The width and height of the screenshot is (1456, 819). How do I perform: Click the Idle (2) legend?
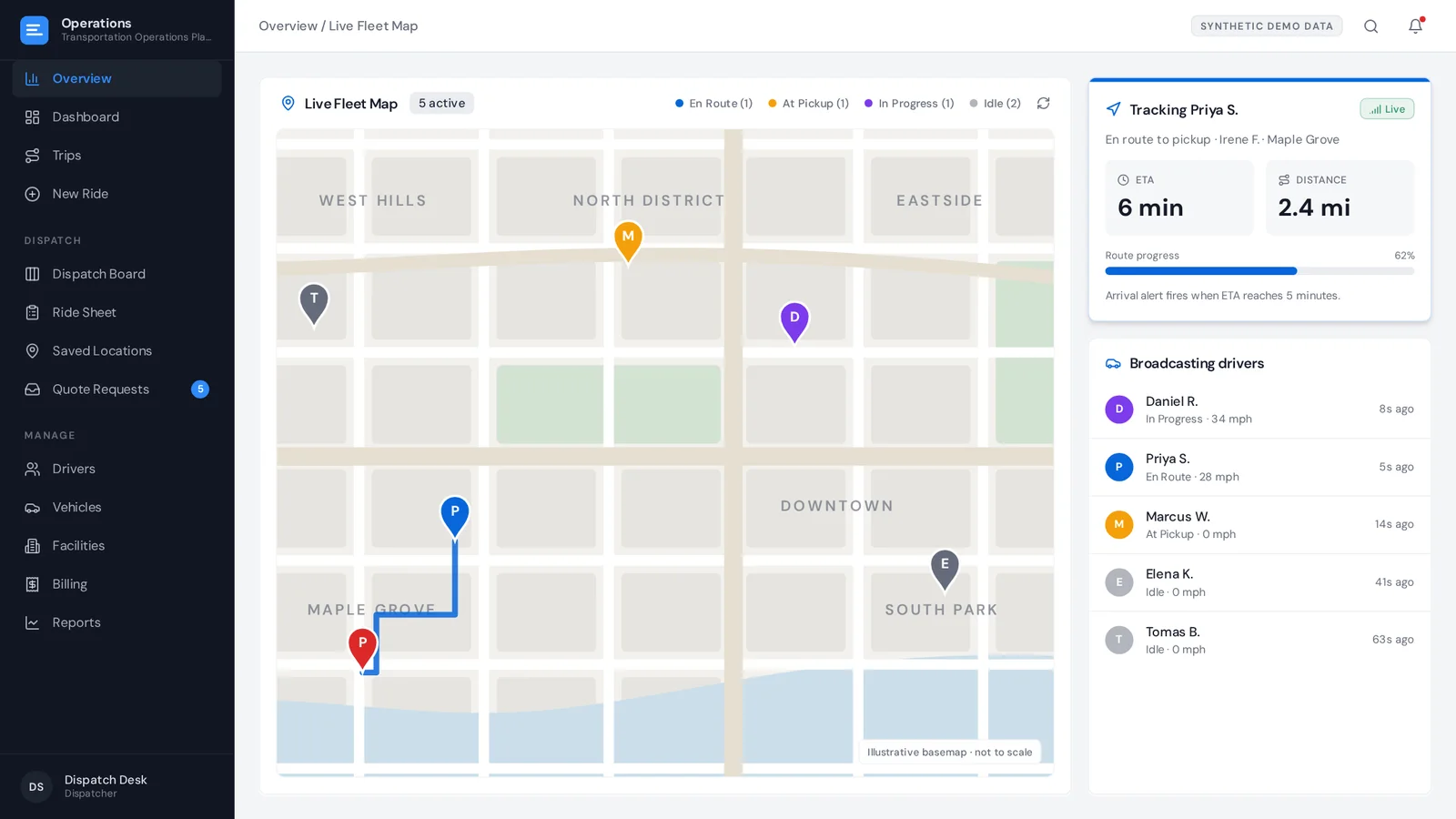[x=995, y=104]
